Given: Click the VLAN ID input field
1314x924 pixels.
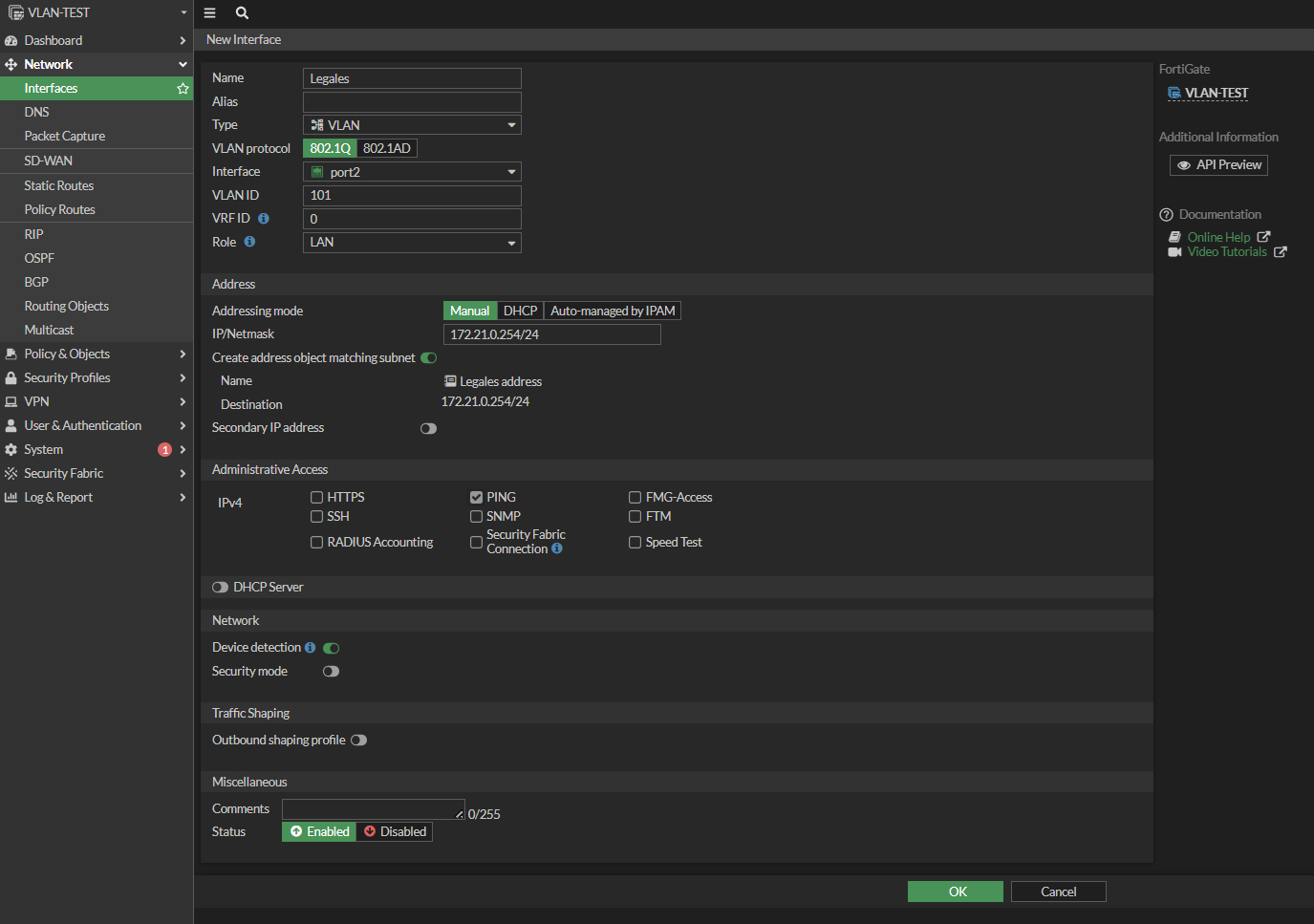Looking at the screenshot, I should click(x=412, y=196).
